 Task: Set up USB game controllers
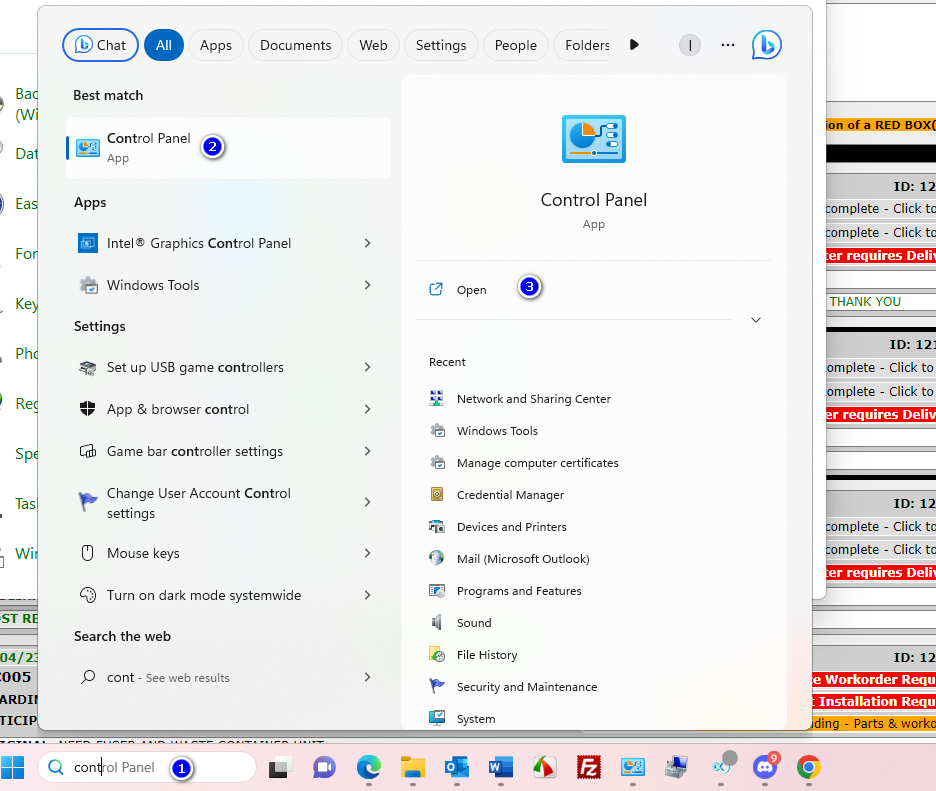pyautogui.click(x=194, y=367)
